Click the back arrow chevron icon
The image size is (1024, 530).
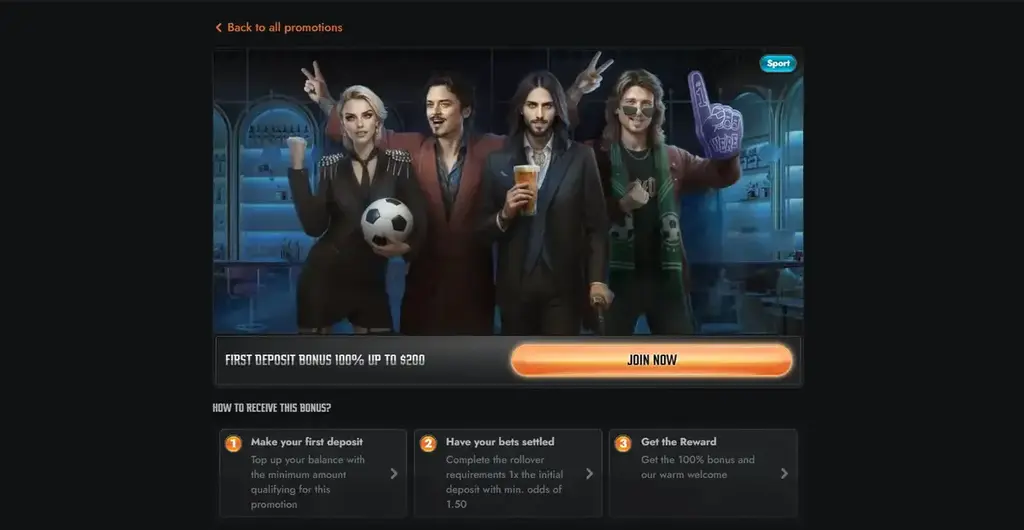pyautogui.click(x=219, y=27)
